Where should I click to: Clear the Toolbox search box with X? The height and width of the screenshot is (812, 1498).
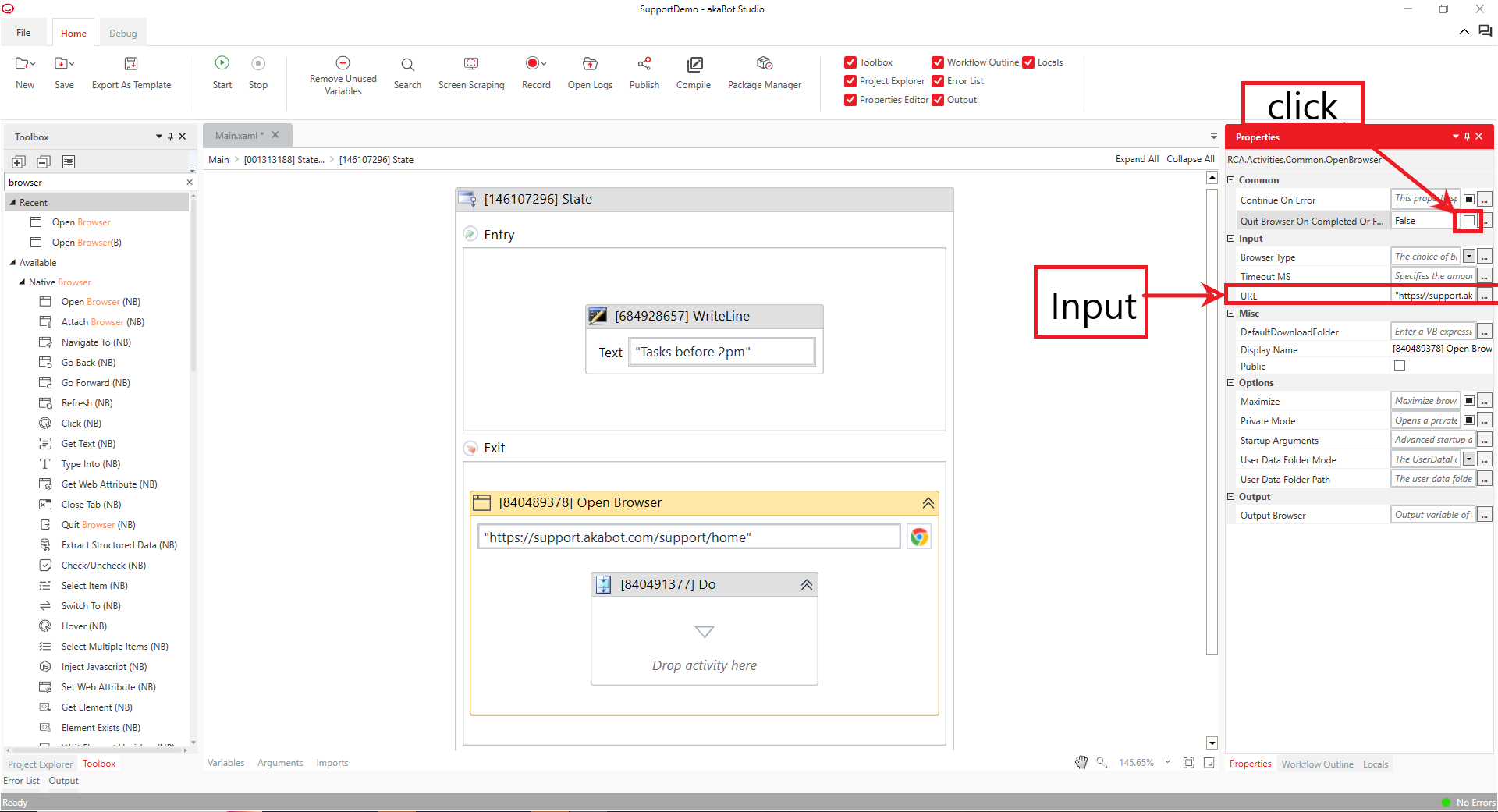tap(189, 182)
